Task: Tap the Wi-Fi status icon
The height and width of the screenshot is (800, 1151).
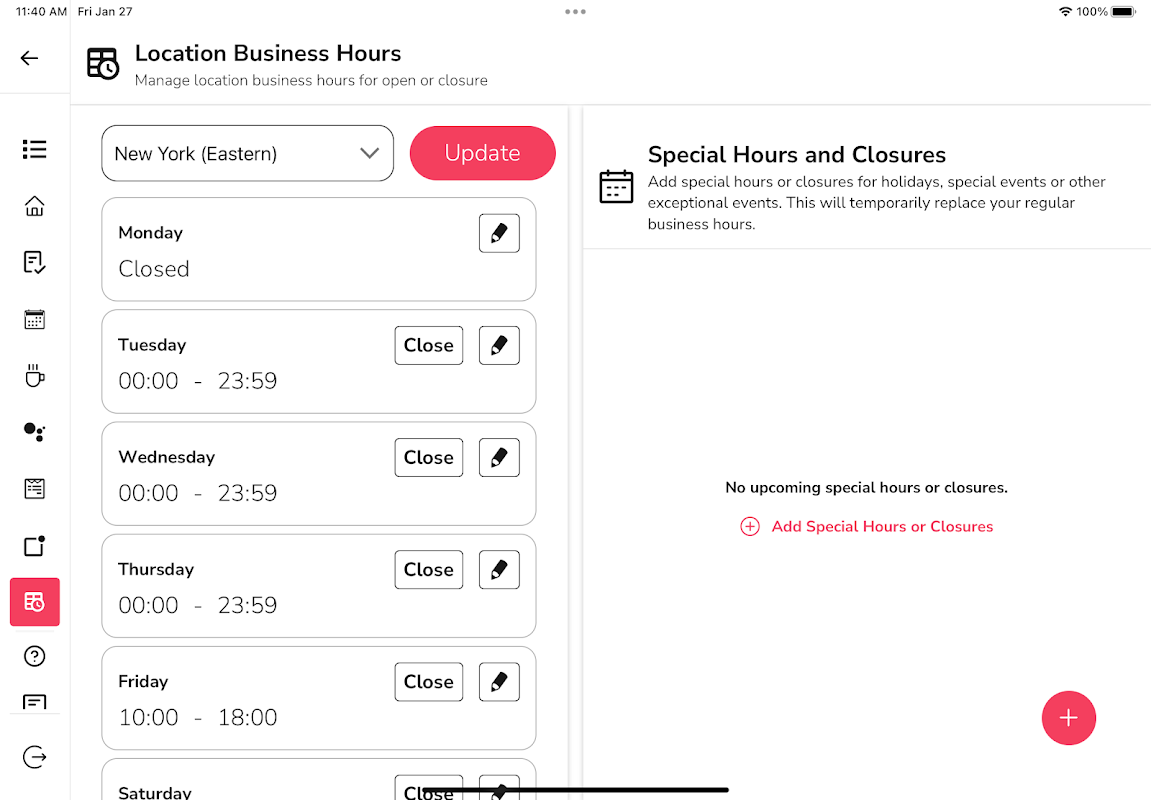Action: (x=1065, y=12)
